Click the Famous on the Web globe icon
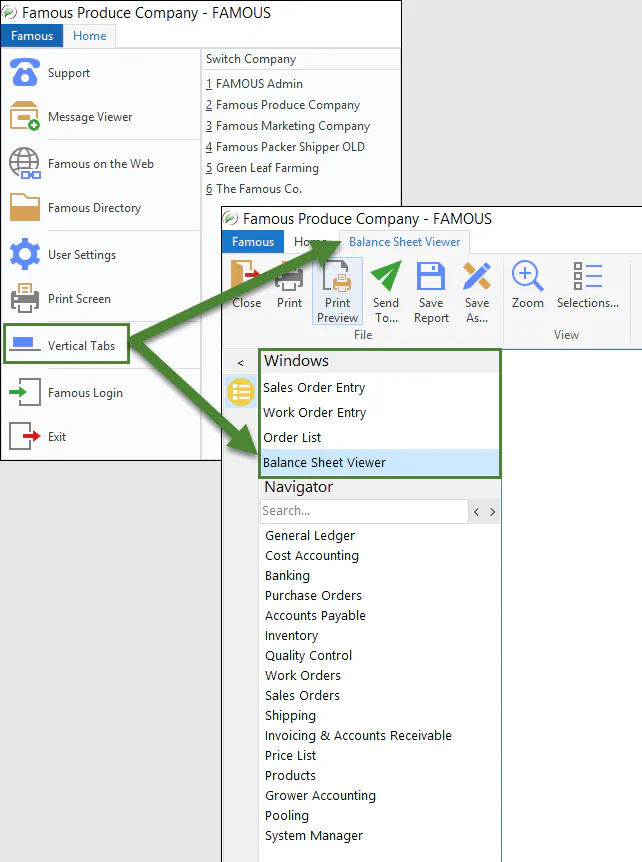642x862 pixels. (25, 163)
